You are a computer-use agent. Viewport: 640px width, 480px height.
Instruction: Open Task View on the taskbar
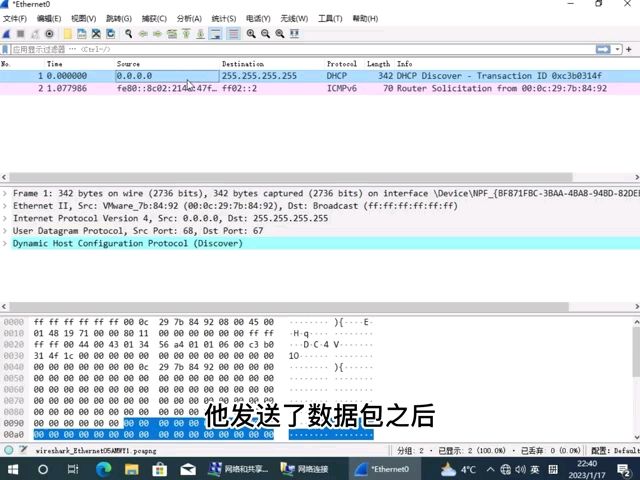[x=73, y=469]
